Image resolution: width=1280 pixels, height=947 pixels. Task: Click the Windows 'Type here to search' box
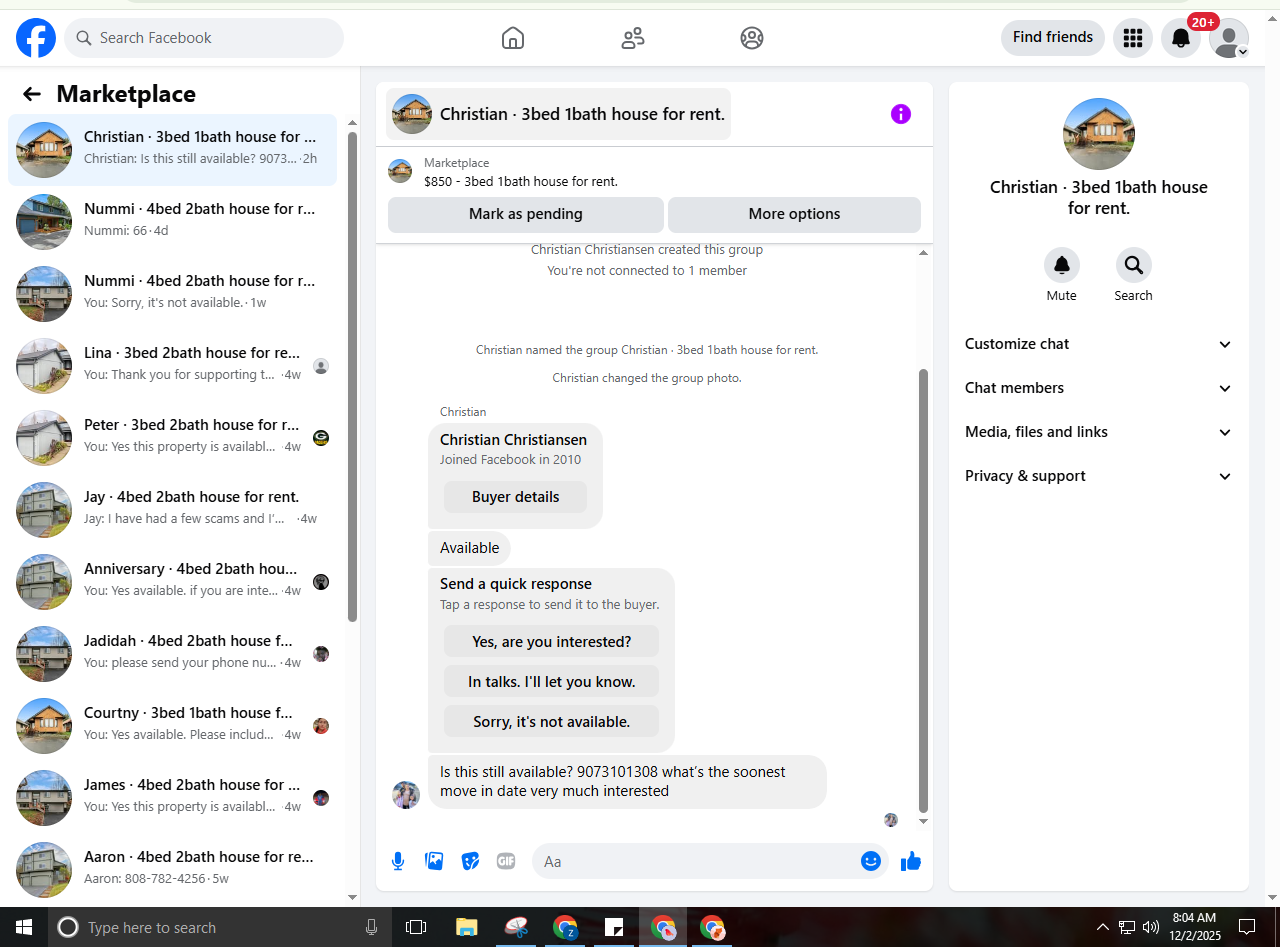[x=218, y=927]
